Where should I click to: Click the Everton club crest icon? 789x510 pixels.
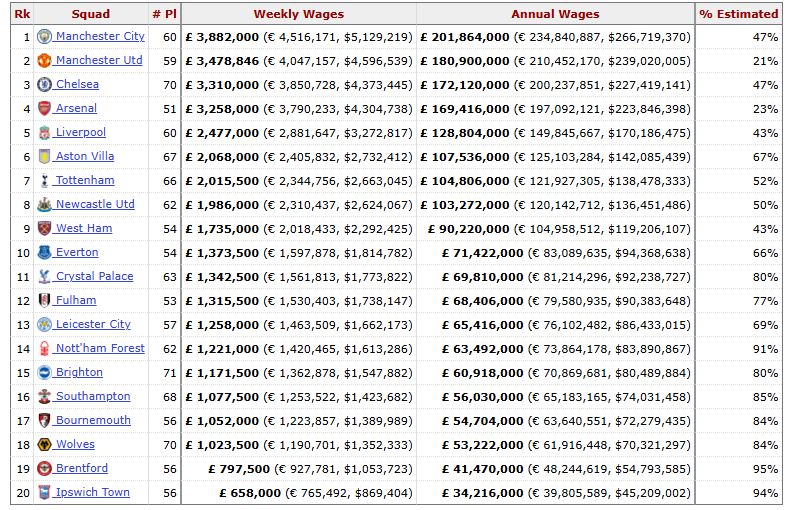point(44,252)
